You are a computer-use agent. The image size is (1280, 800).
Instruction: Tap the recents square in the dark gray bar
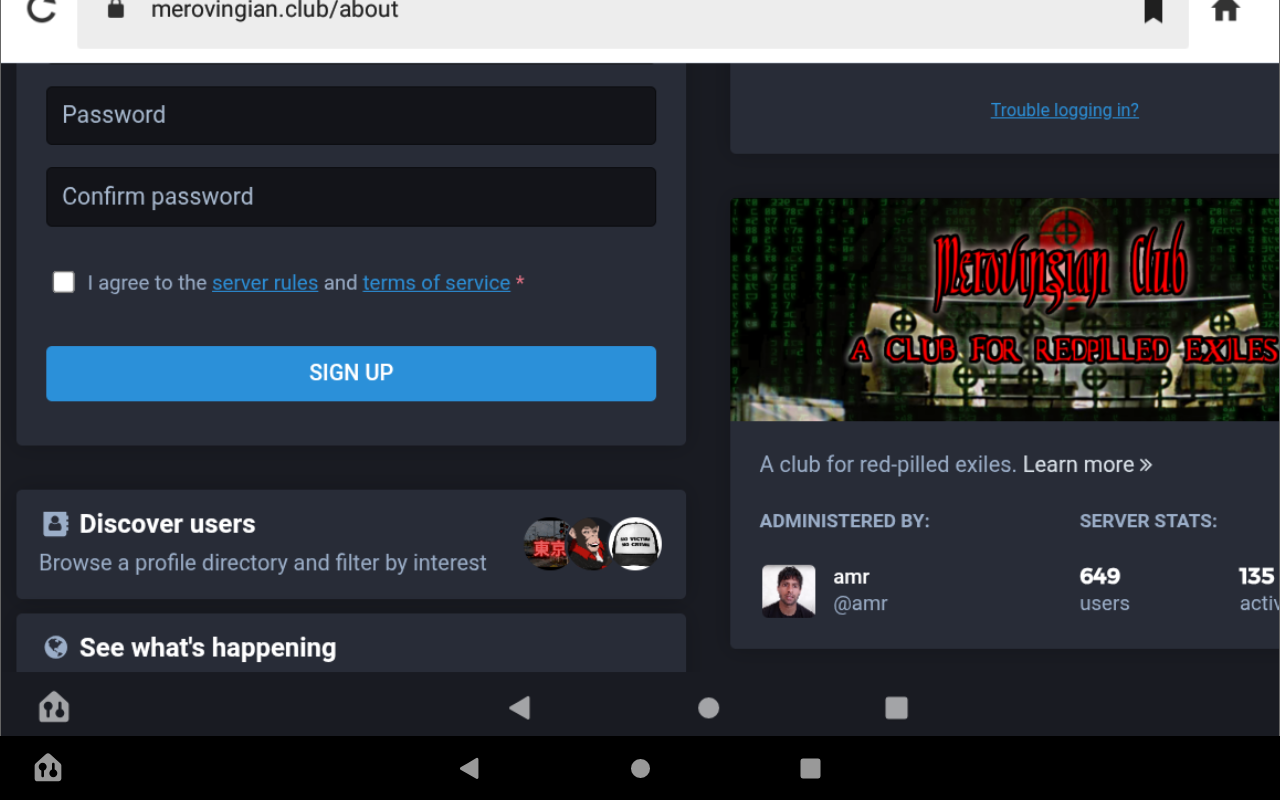[x=896, y=708]
